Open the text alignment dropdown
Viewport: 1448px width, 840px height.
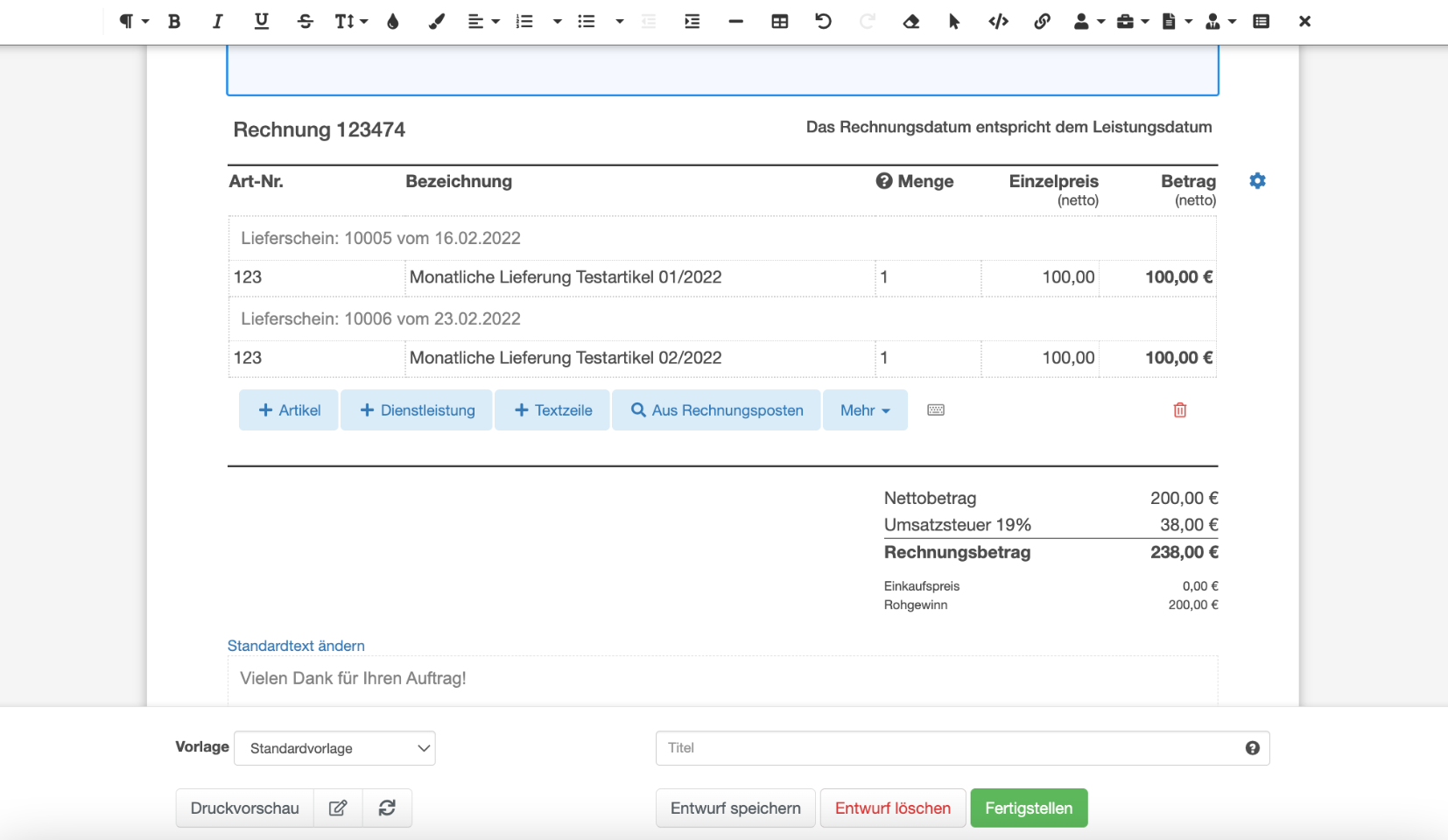click(x=483, y=21)
